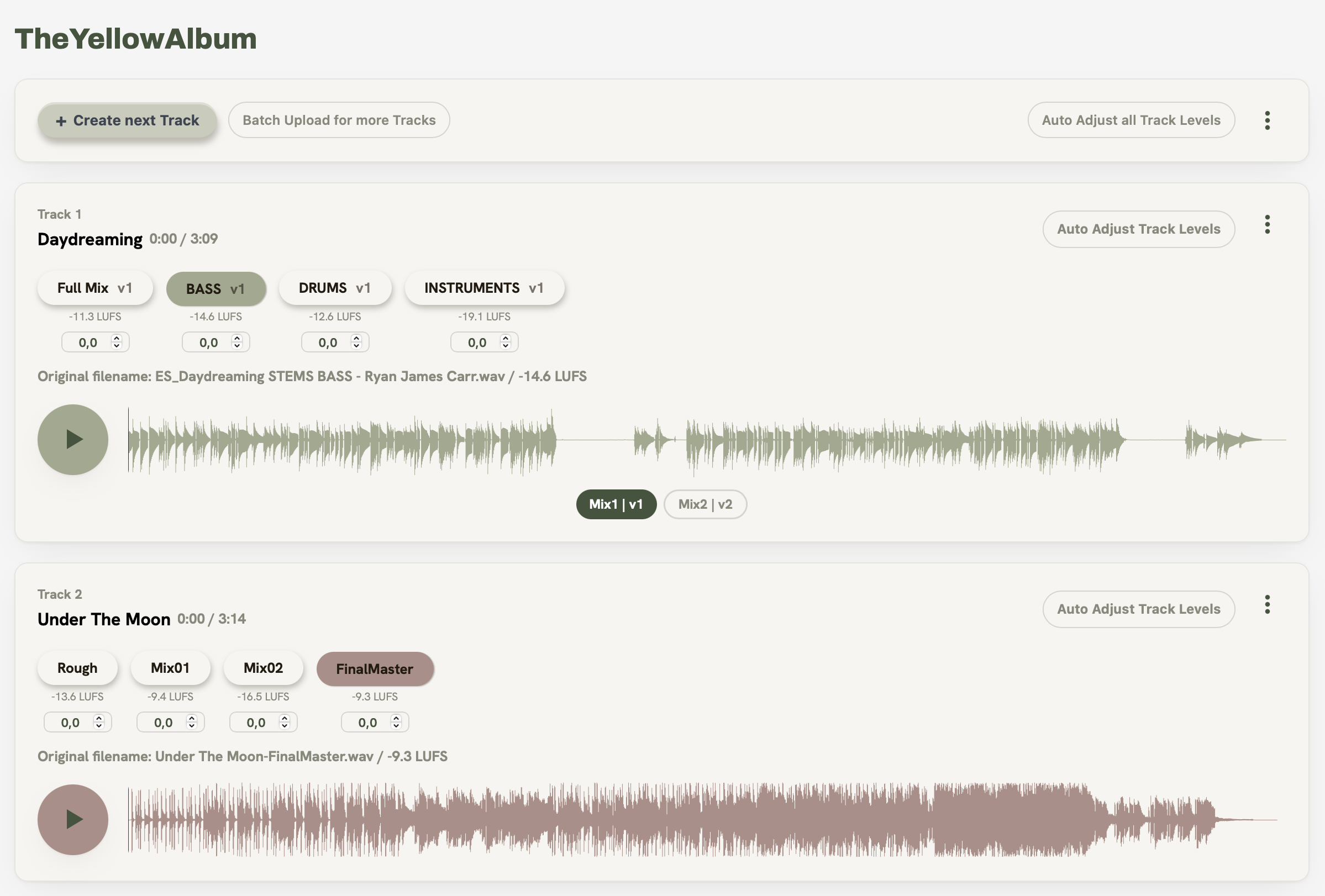
Task: Adjust Mix02 level with stepper arrows
Action: point(285,722)
